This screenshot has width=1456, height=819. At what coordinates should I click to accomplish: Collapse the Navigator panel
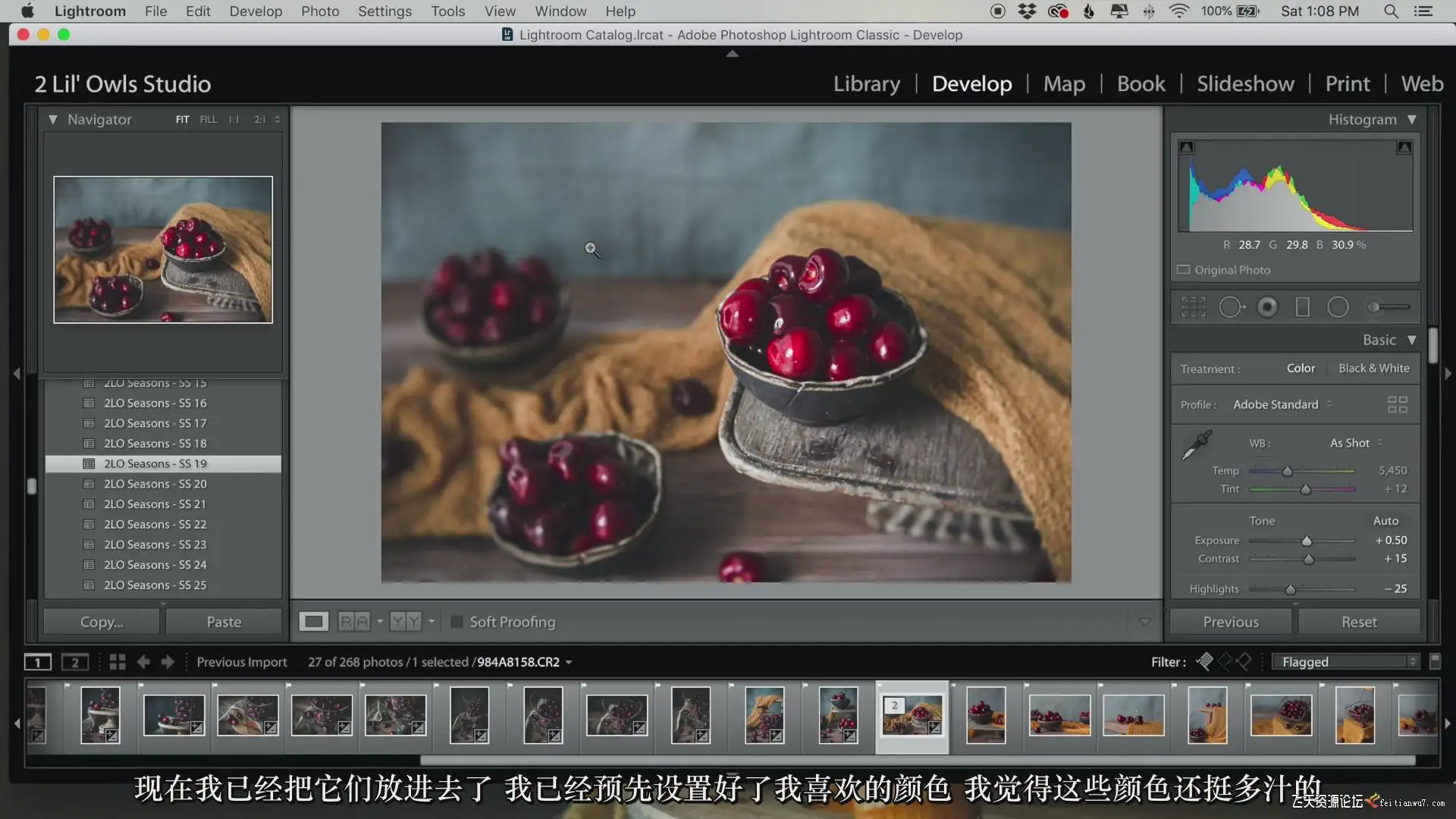[53, 120]
